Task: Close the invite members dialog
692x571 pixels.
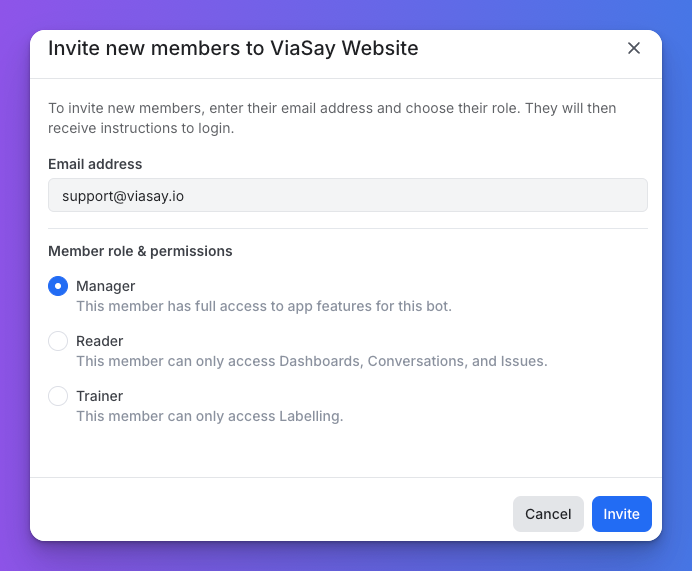Action: pyautogui.click(x=634, y=48)
